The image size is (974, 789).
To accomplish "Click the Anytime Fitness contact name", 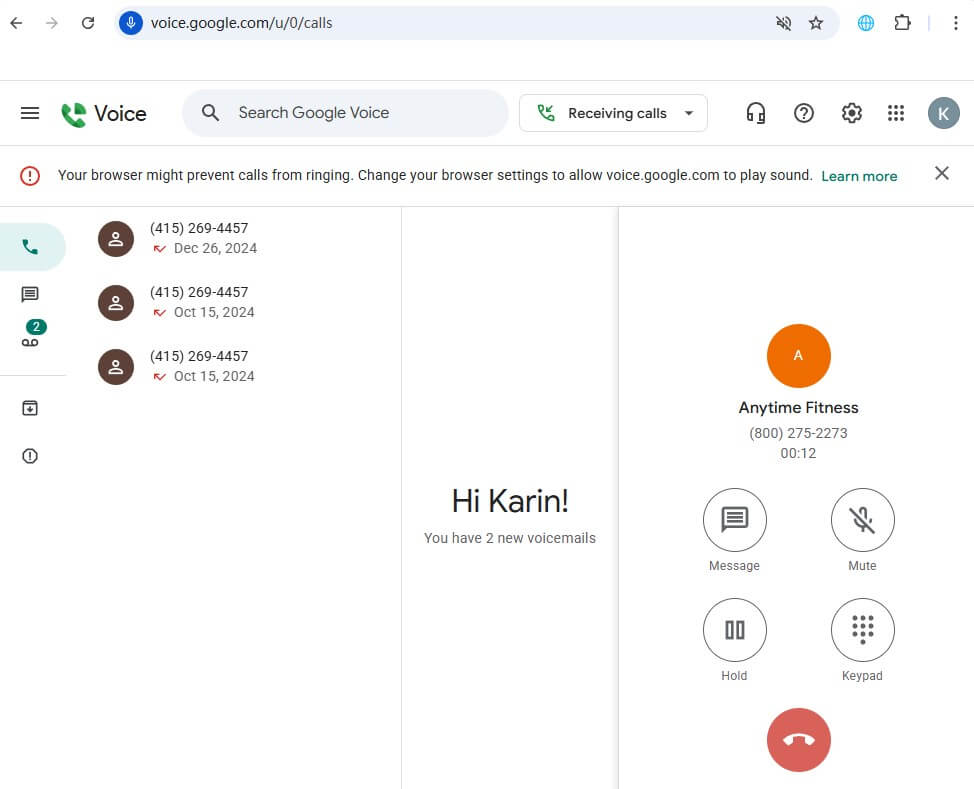I will 798,408.
